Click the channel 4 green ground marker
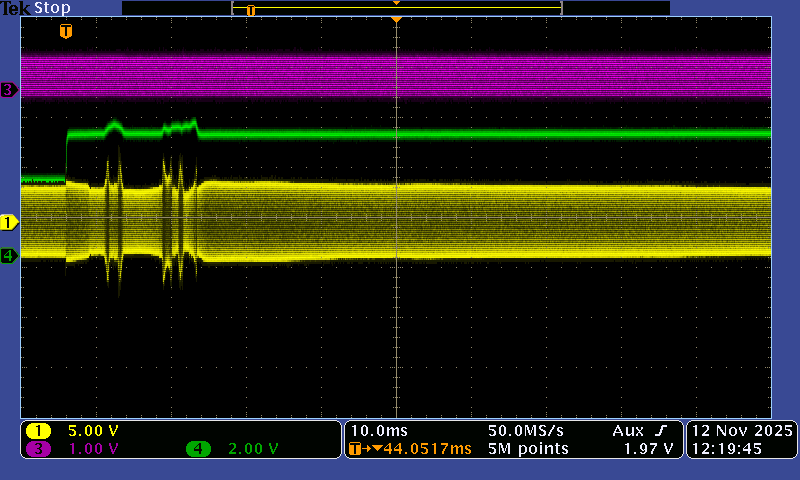This screenshot has width=800, height=480. pos(9,255)
